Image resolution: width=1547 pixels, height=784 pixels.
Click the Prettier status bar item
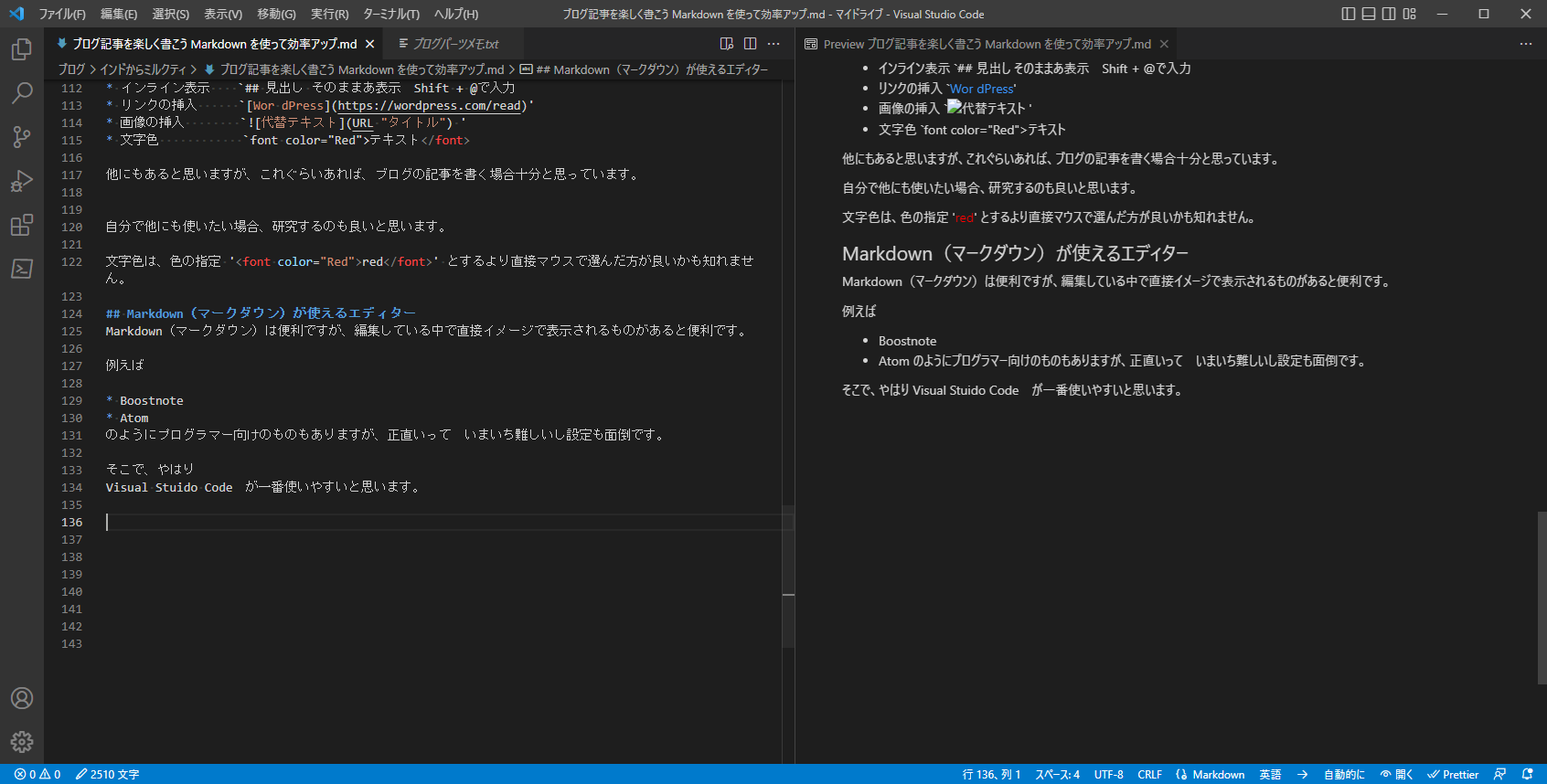1453,774
